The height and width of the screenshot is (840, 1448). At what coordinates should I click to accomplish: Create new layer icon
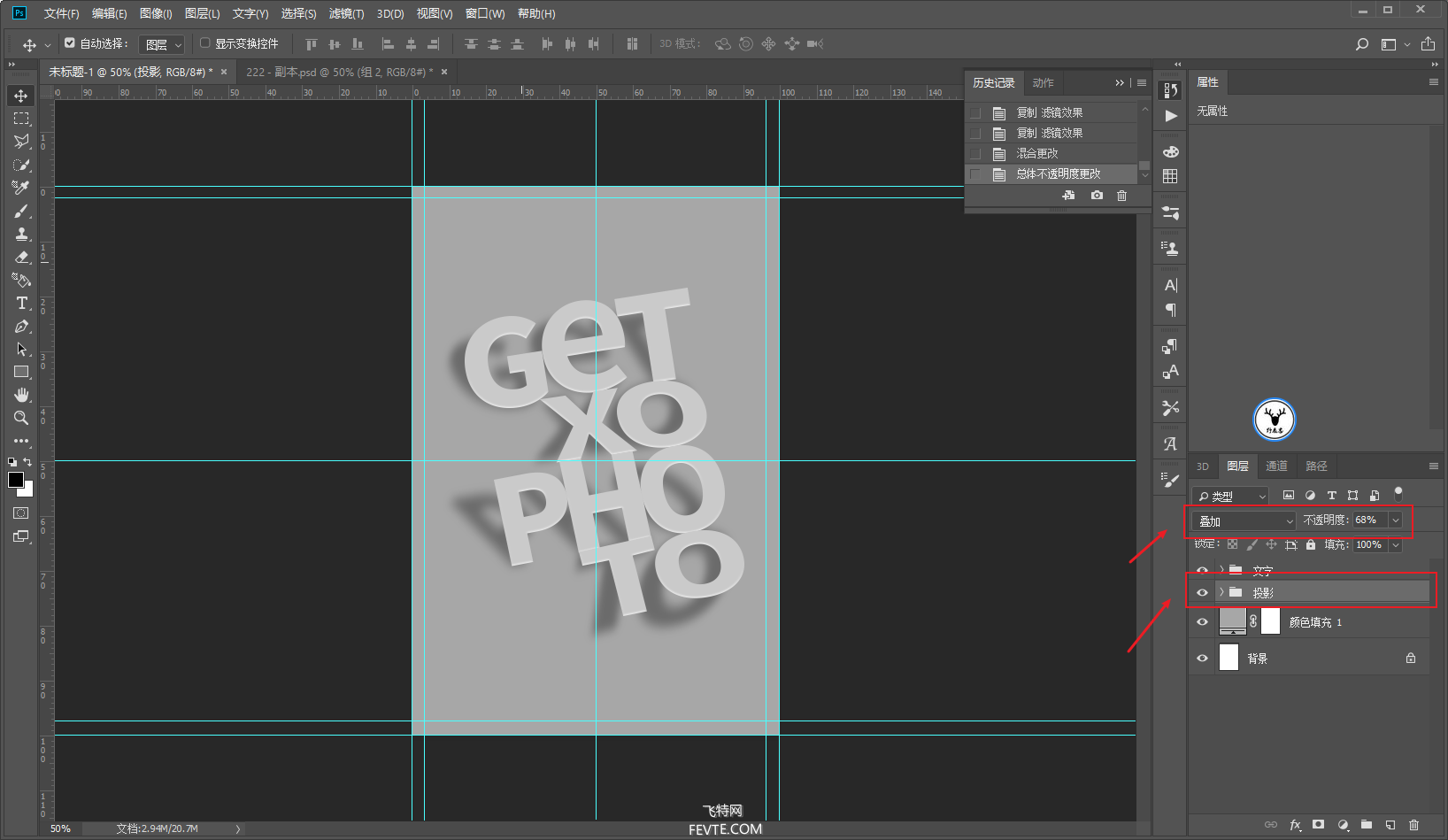(1390, 825)
